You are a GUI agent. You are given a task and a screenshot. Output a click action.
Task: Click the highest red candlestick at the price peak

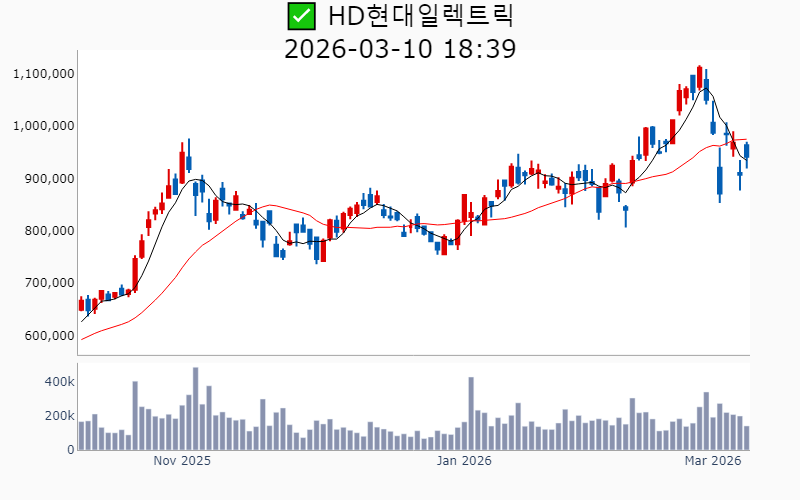tap(699, 78)
